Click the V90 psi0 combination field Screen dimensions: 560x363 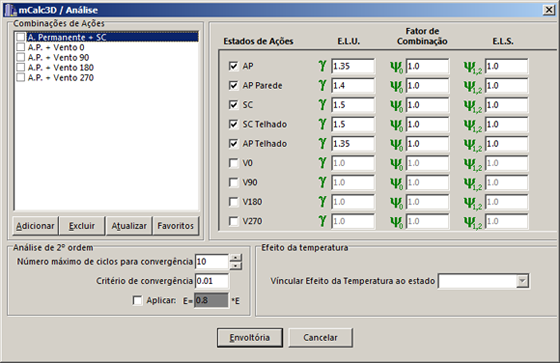click(427, 182)
